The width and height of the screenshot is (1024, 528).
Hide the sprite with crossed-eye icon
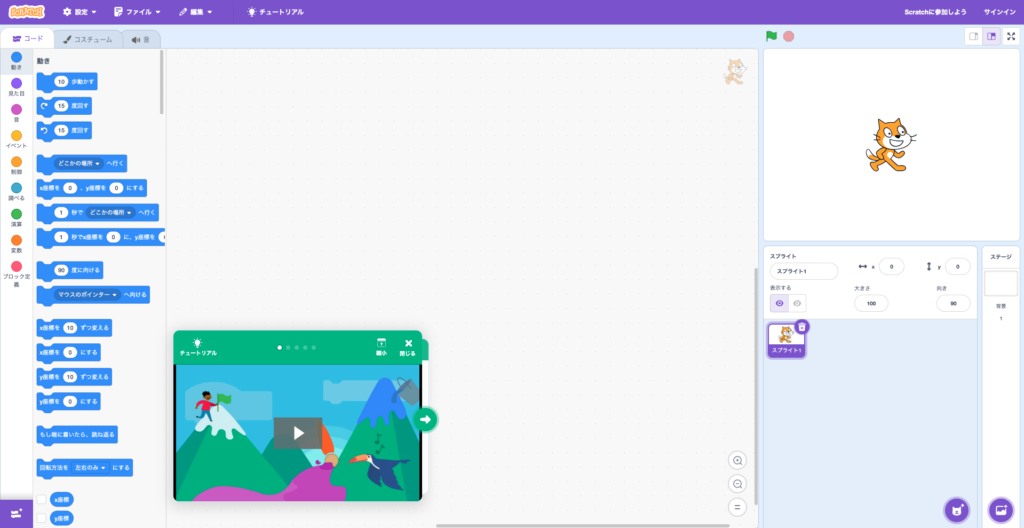797,303
